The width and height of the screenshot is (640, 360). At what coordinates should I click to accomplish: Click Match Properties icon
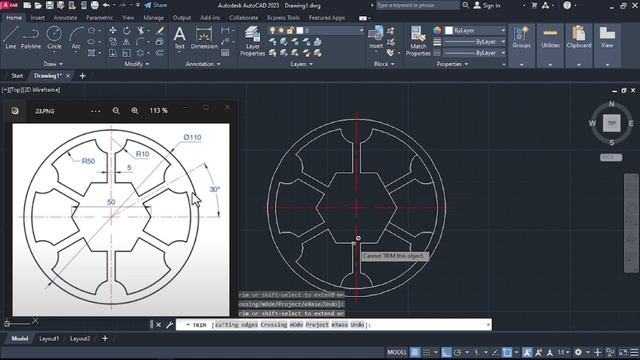click(x=418, y=41)
